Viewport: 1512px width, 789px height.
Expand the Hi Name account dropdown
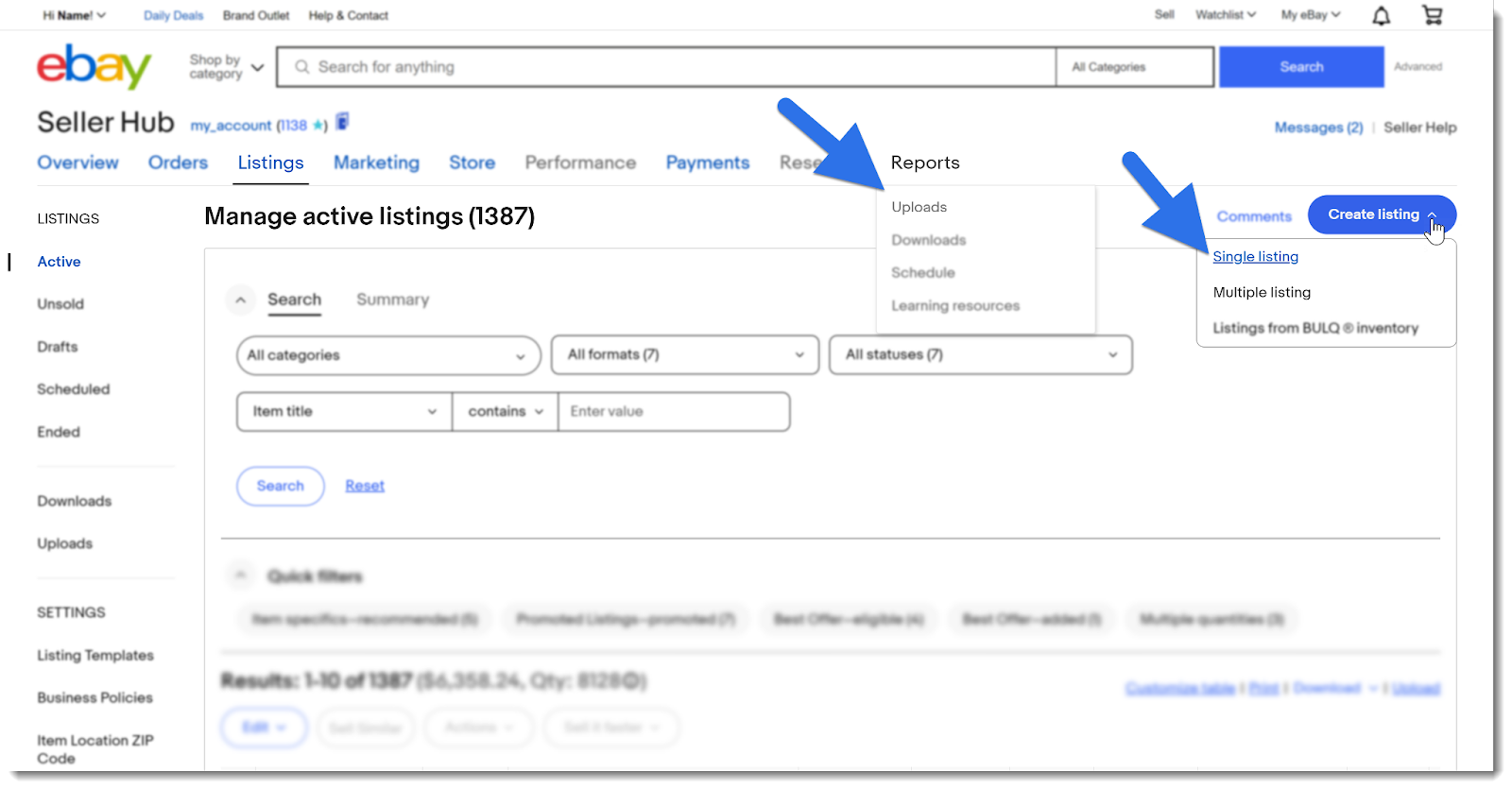click(x=74, y=15)
